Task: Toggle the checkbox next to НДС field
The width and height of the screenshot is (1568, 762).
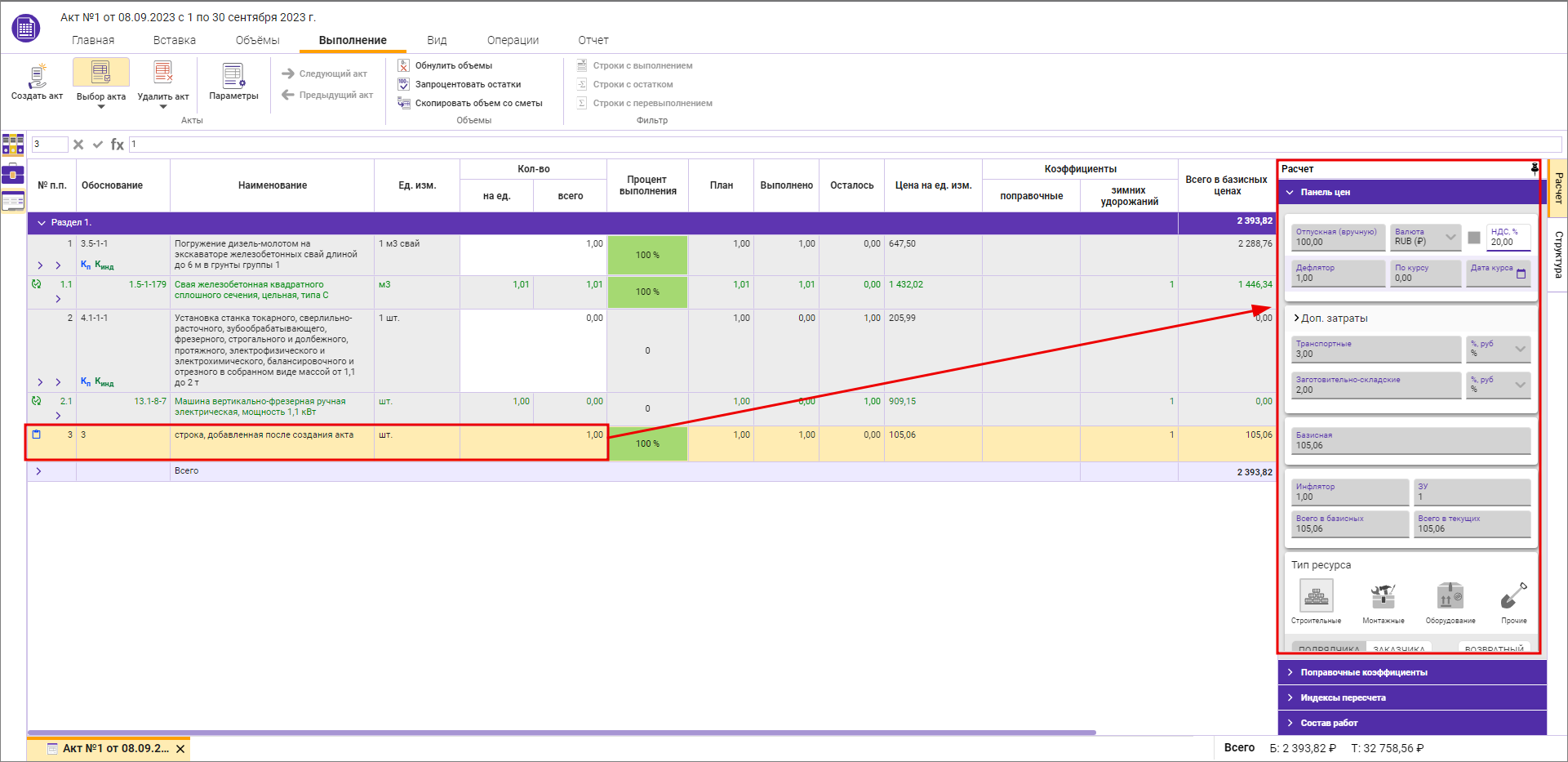Action: pos(1474,238)
